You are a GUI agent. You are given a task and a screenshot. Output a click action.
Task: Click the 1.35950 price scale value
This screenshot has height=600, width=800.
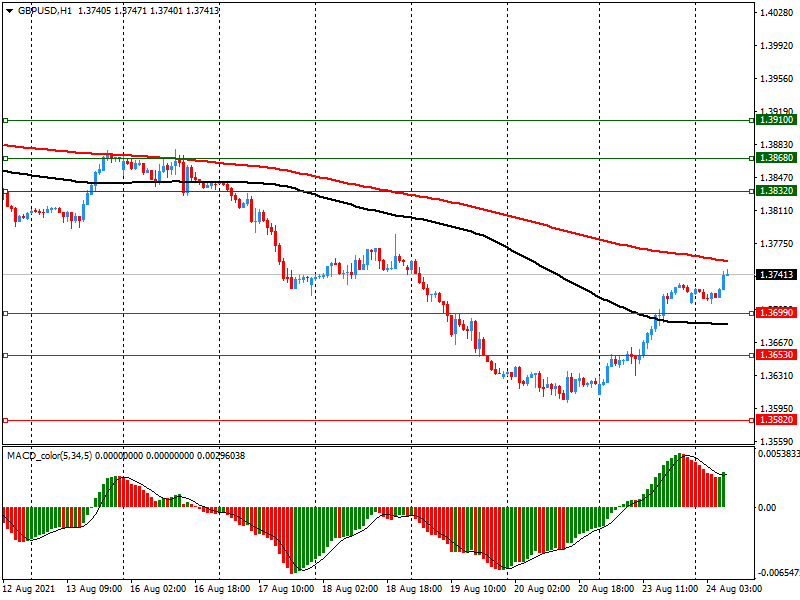point(777,409)
